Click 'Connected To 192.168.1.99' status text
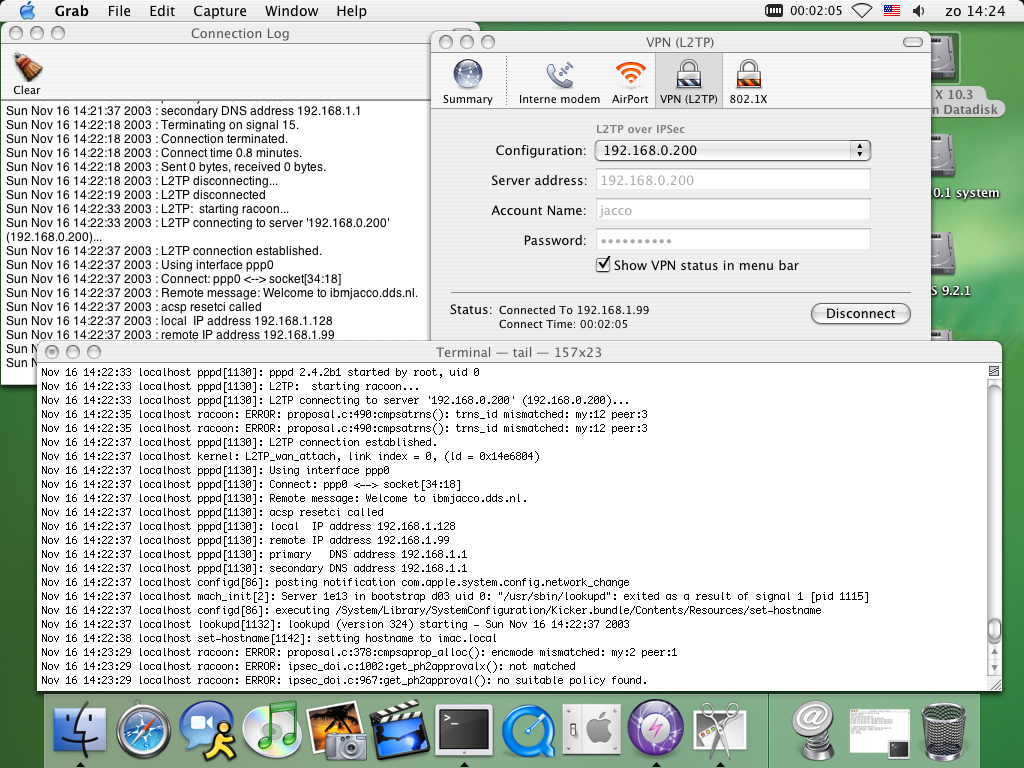 pyautogui.click(x=574, y=310)
